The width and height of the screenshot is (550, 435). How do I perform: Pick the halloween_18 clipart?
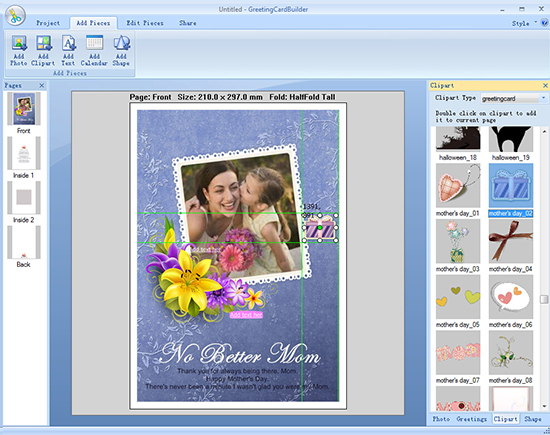458,139
